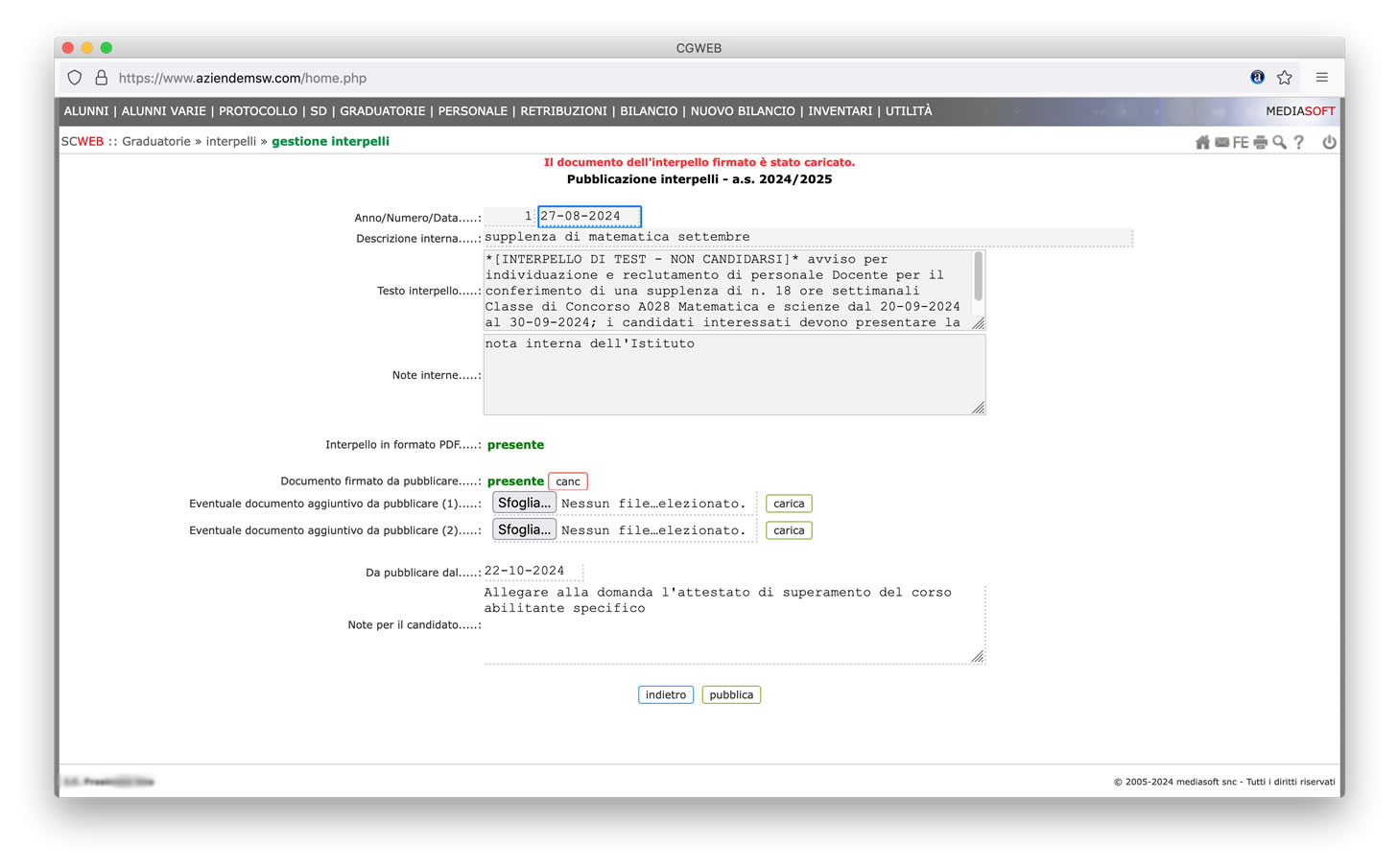Click the interpello number field '1'

tap(509, 217)
